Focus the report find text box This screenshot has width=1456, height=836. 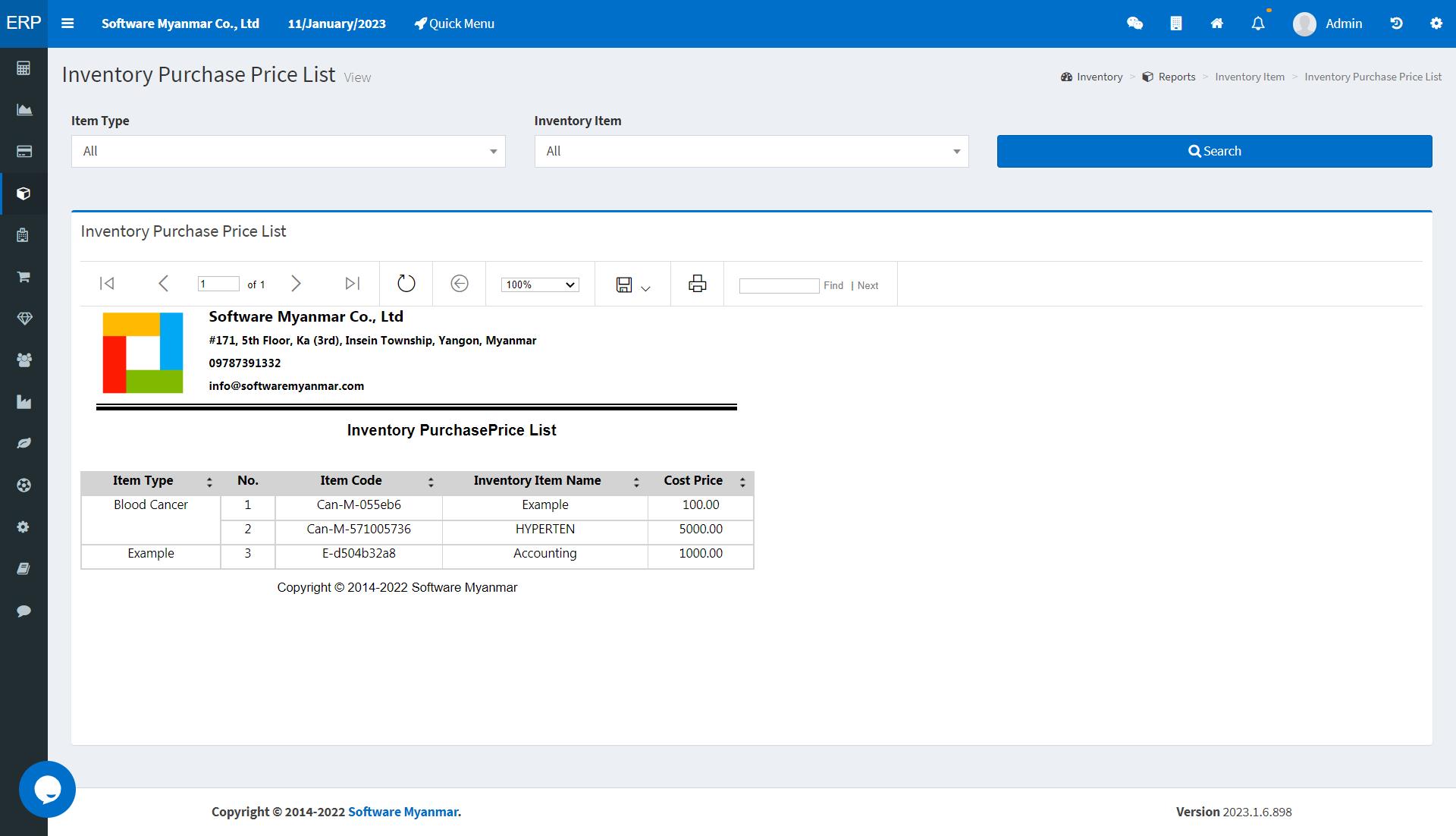[x=780, y=285]
